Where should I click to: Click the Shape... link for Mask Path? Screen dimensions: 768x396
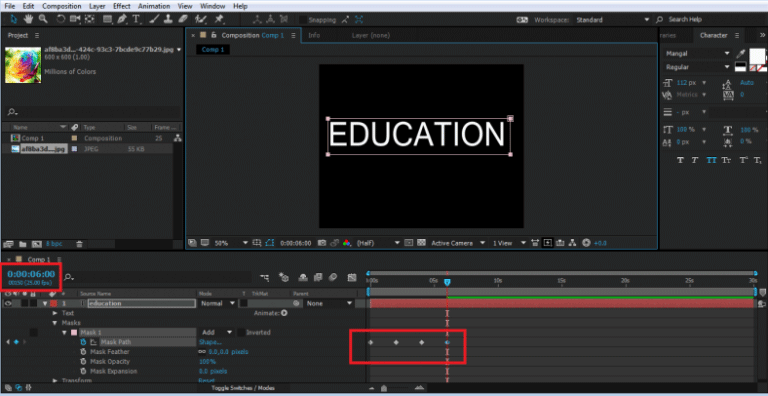(210, 342)
